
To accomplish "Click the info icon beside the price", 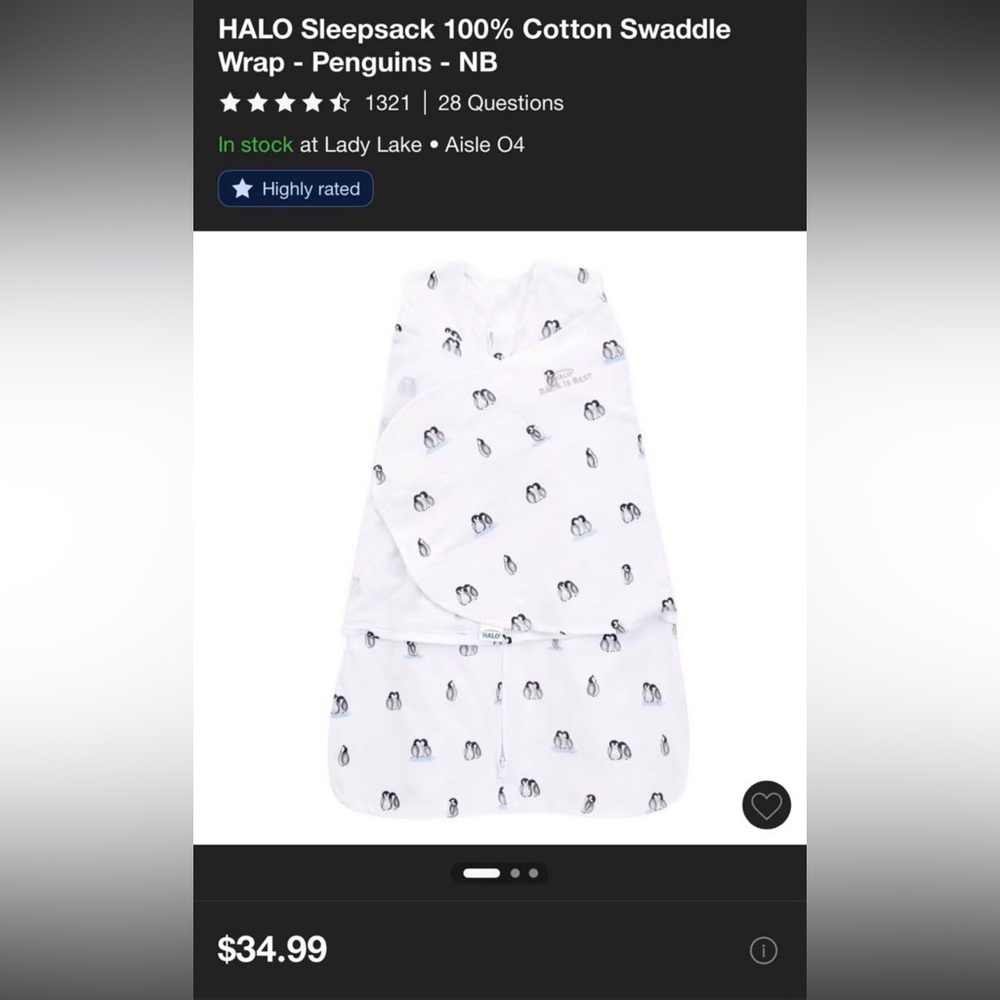I will pos(763,950).
